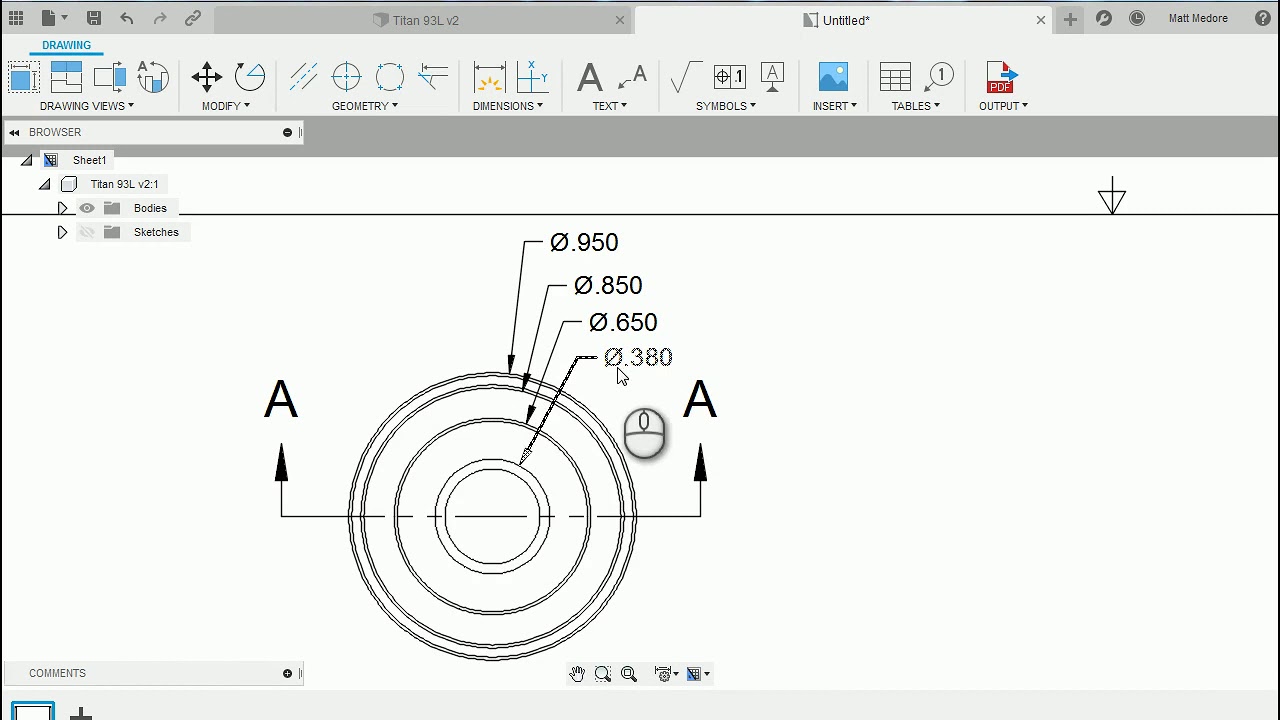Open the Matt Medore account menu

[1198, 19]
